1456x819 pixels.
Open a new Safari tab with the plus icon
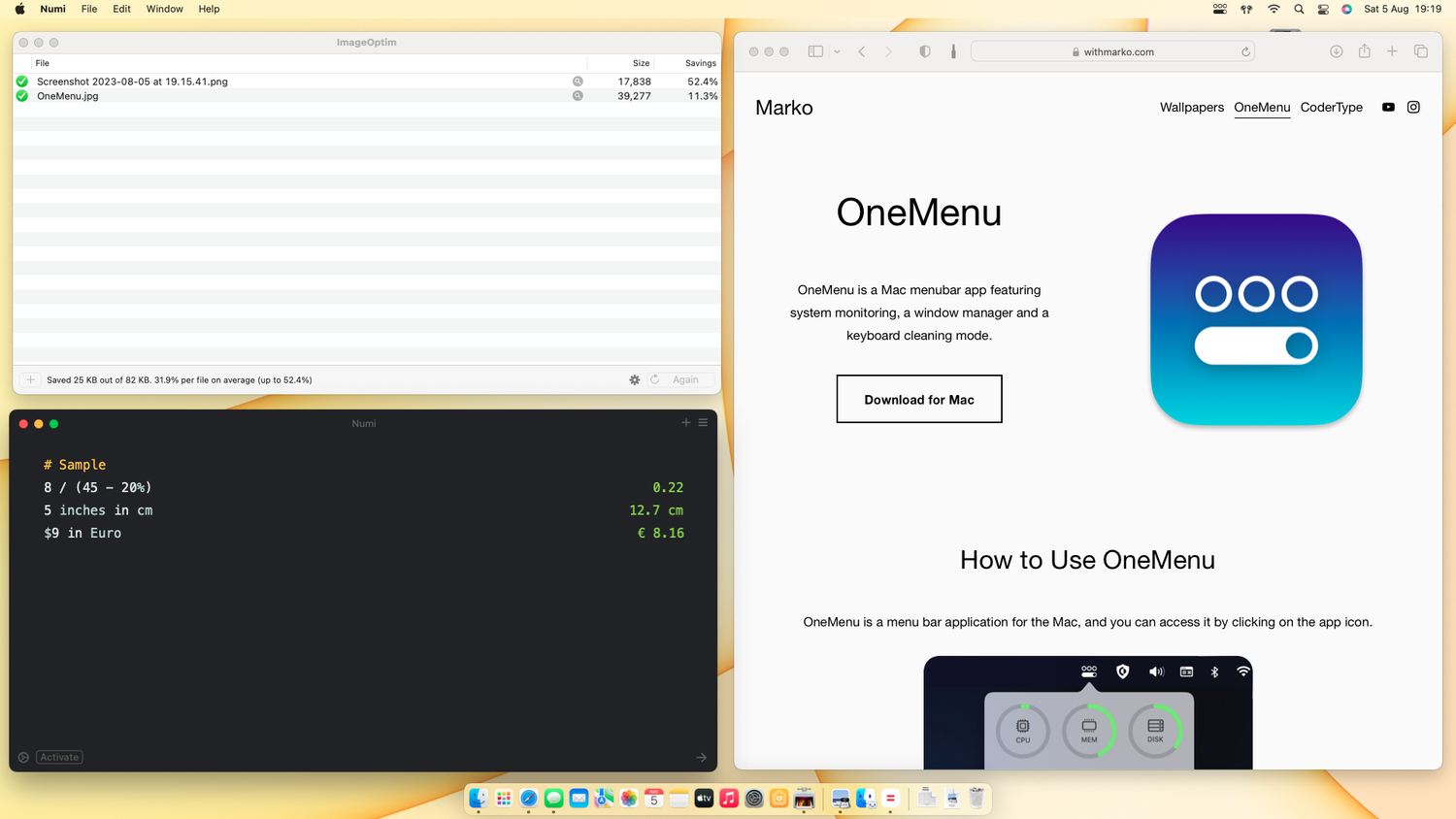[1392, 50]
